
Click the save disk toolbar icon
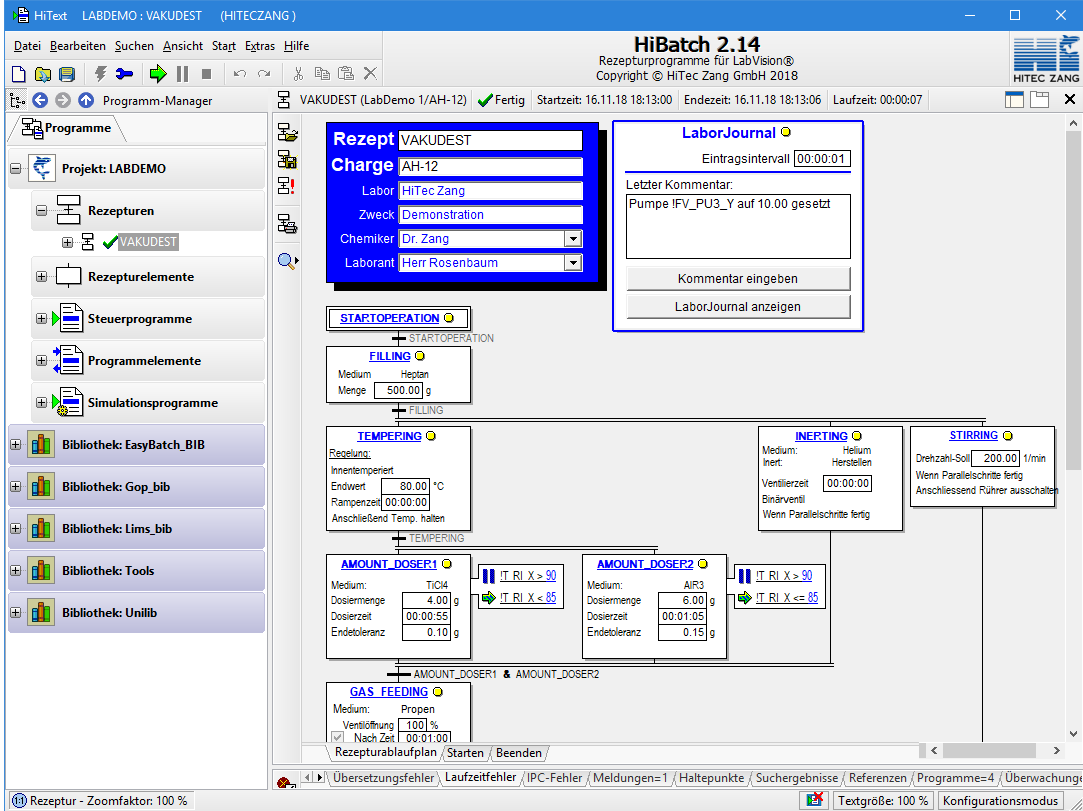point(66,73)
